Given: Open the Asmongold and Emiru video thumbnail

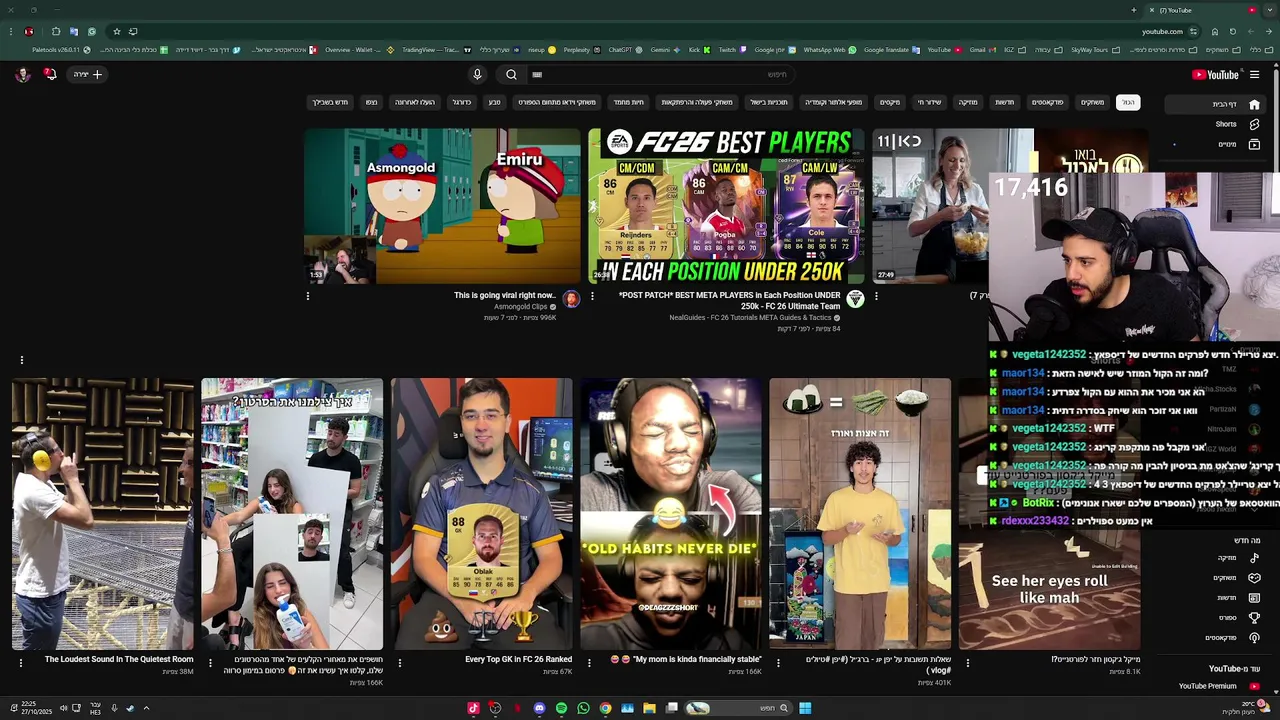Looking at the screenshot, I should (x=442, y=206).
